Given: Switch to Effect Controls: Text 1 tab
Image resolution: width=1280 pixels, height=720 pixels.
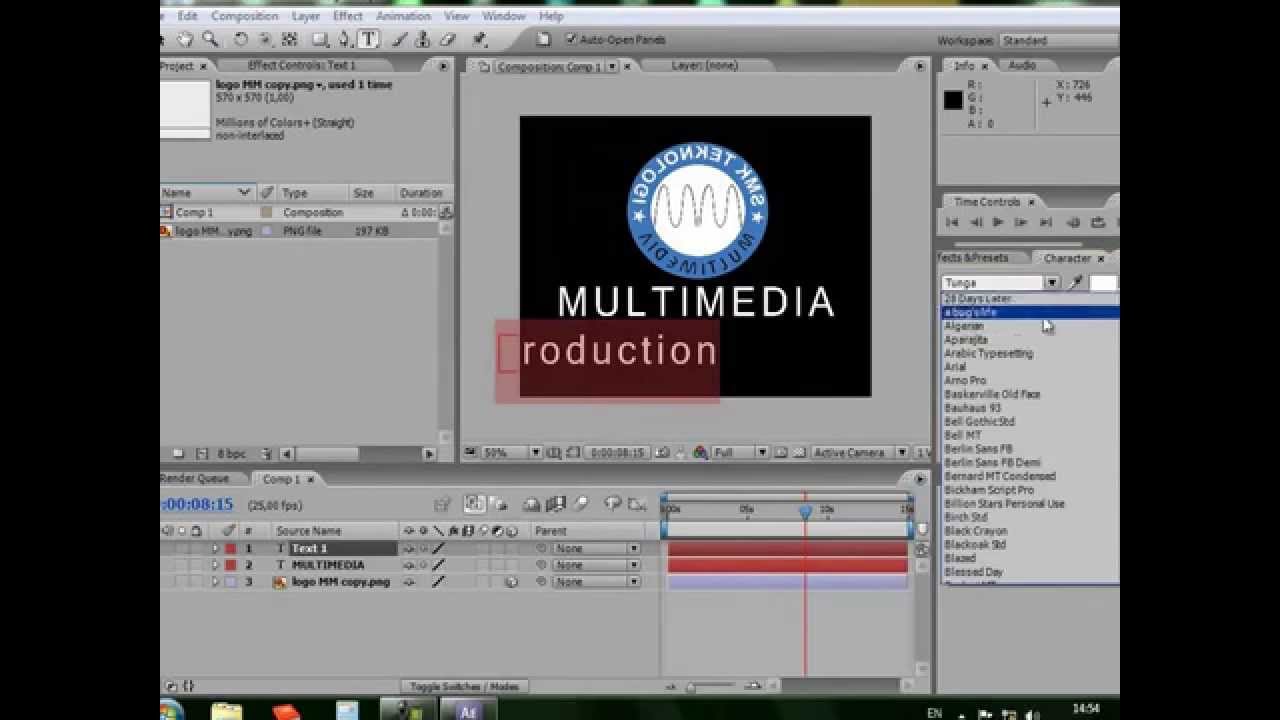Looking at the screenshot, I should [x=301, y=66].
